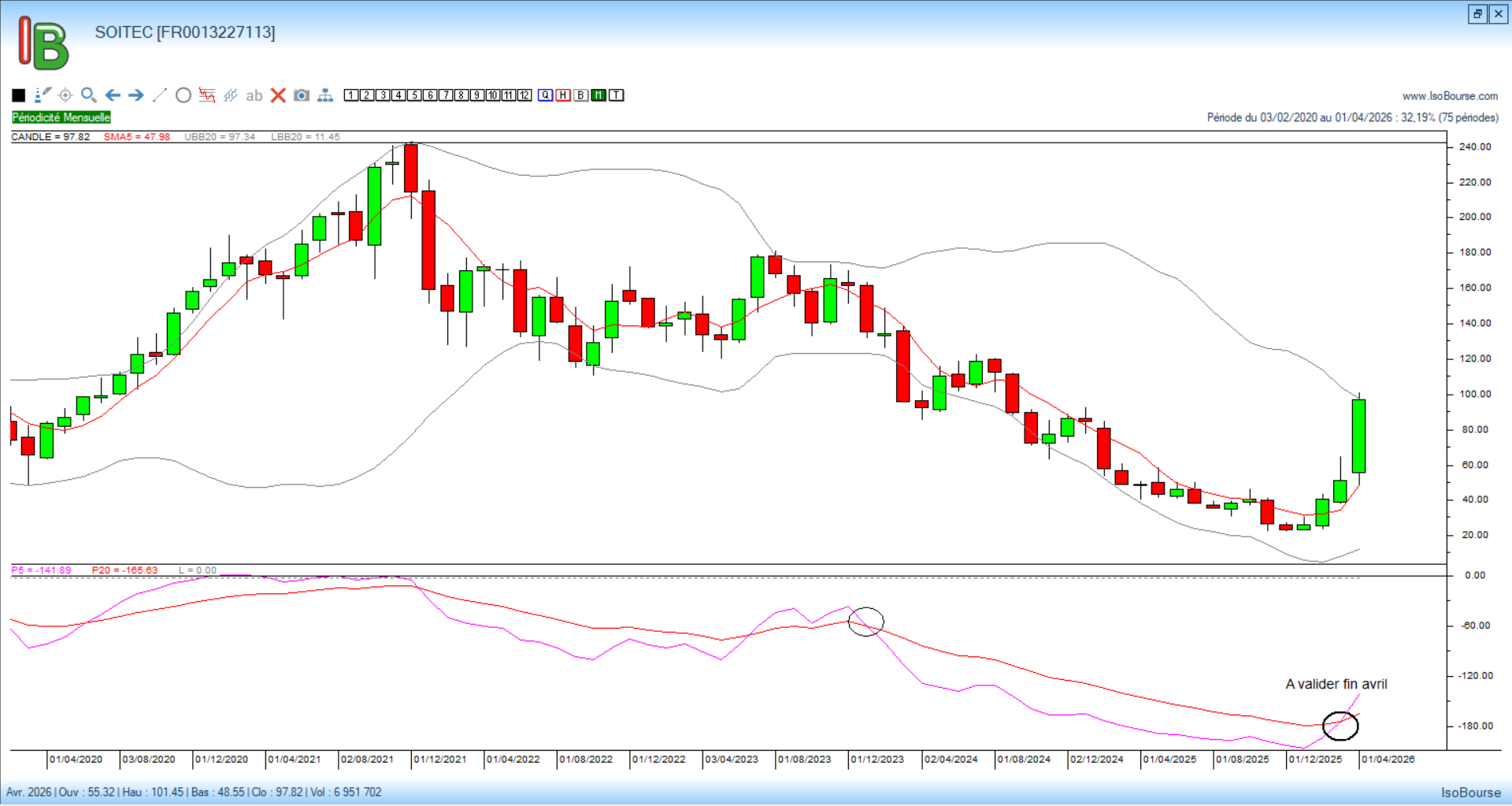Screen dimensions: 1512x806
Task: Click the red X delete icon
Action: [278, 95]
